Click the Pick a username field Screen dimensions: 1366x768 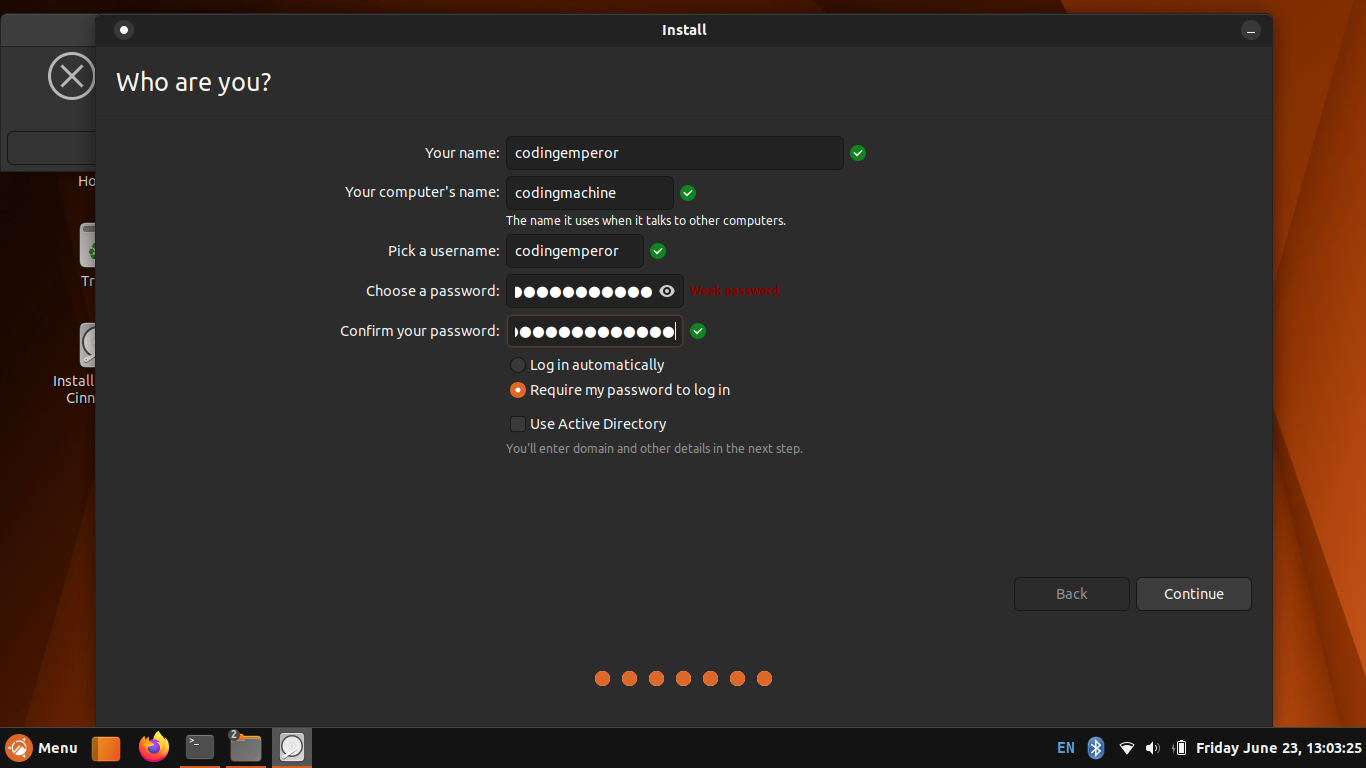pyautogui.click(x=575, y=251)
